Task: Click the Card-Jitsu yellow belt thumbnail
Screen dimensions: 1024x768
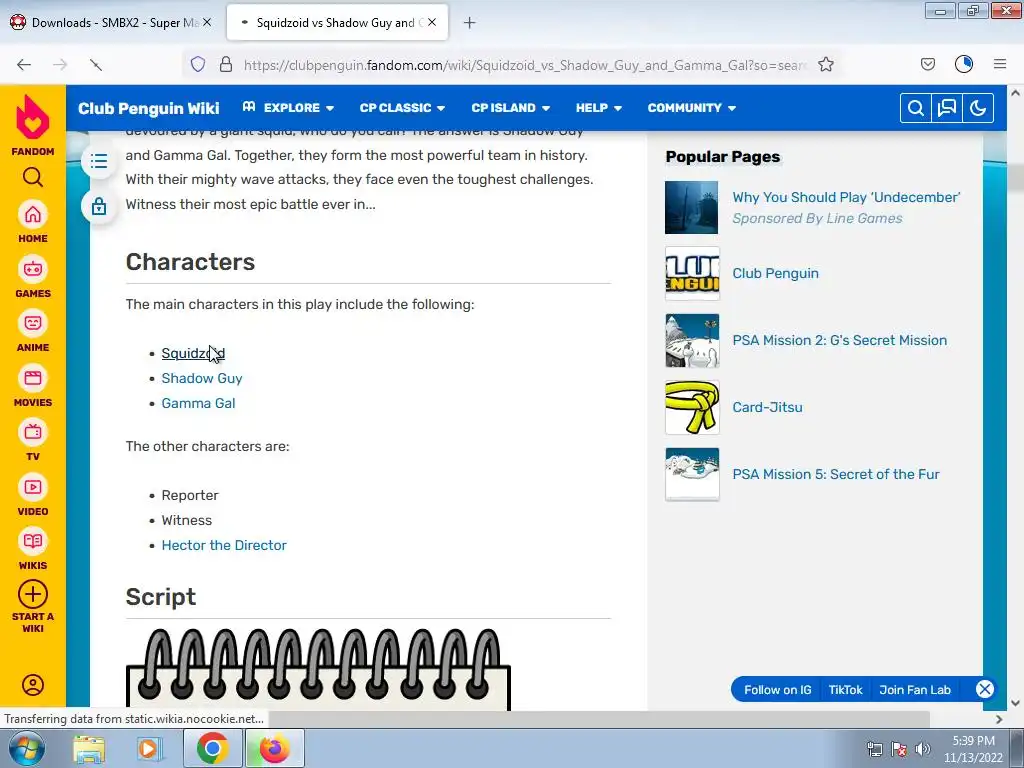Action: [692, 408]
